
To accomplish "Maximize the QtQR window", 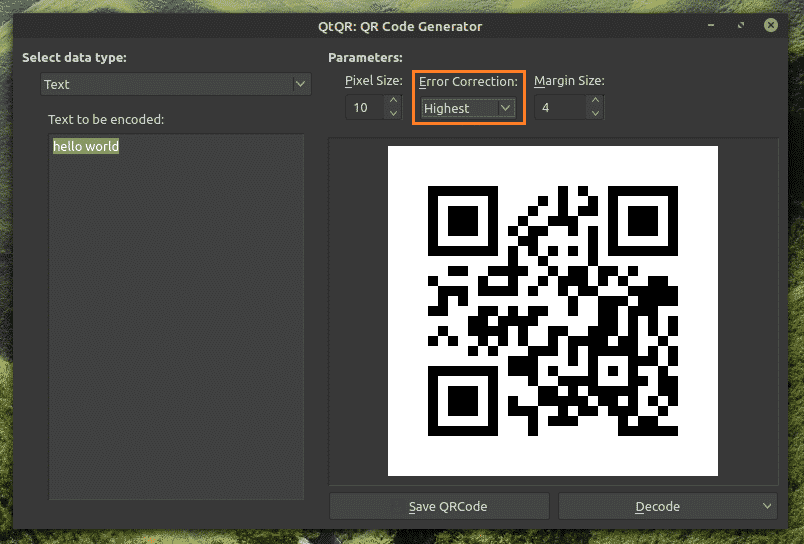I will (x=741, y=25).
